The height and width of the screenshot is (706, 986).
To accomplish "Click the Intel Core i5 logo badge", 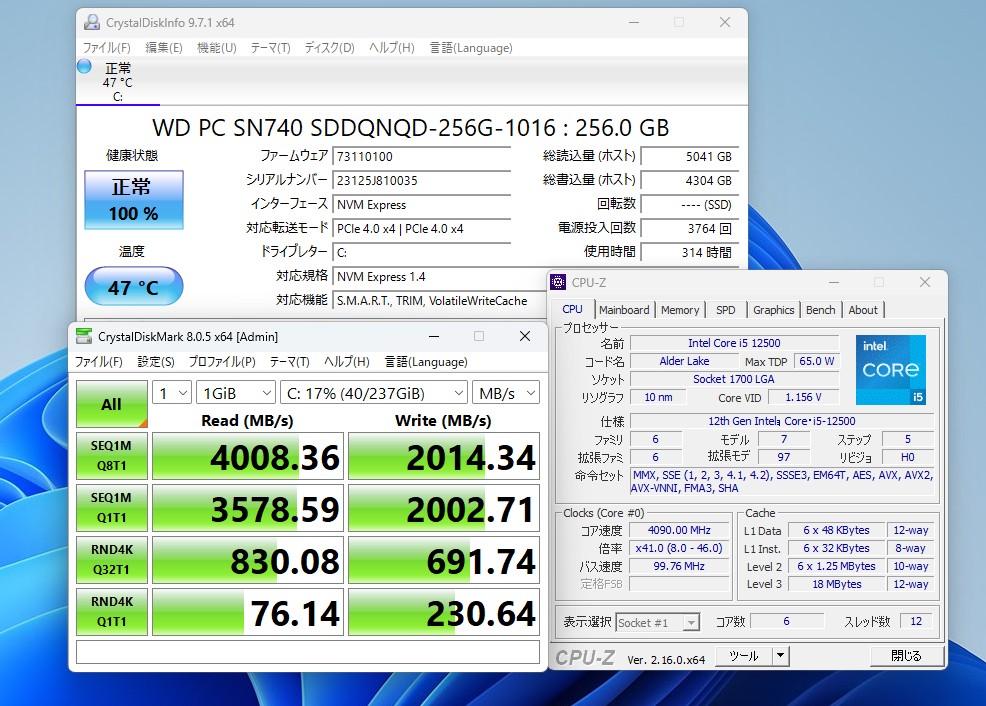I will [890, 369].
